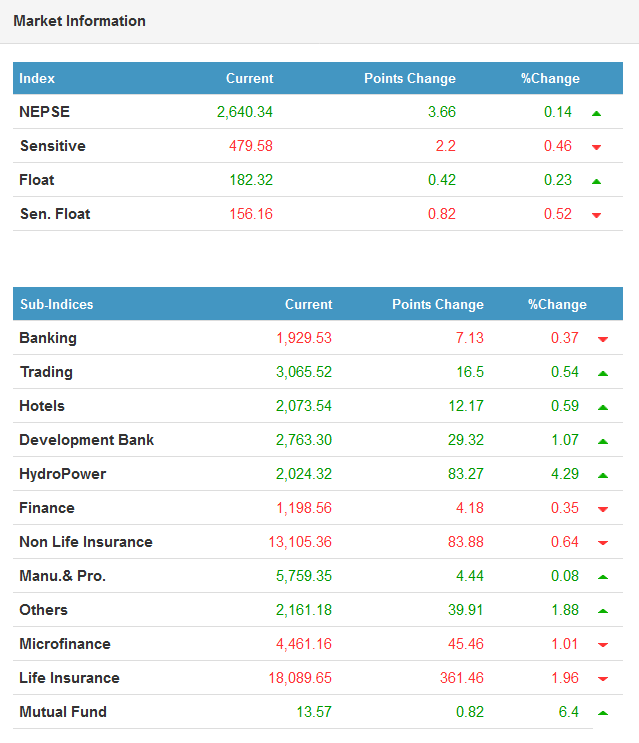Click the green up arrow in NEPSE row
639x743 pixels.
596,113
